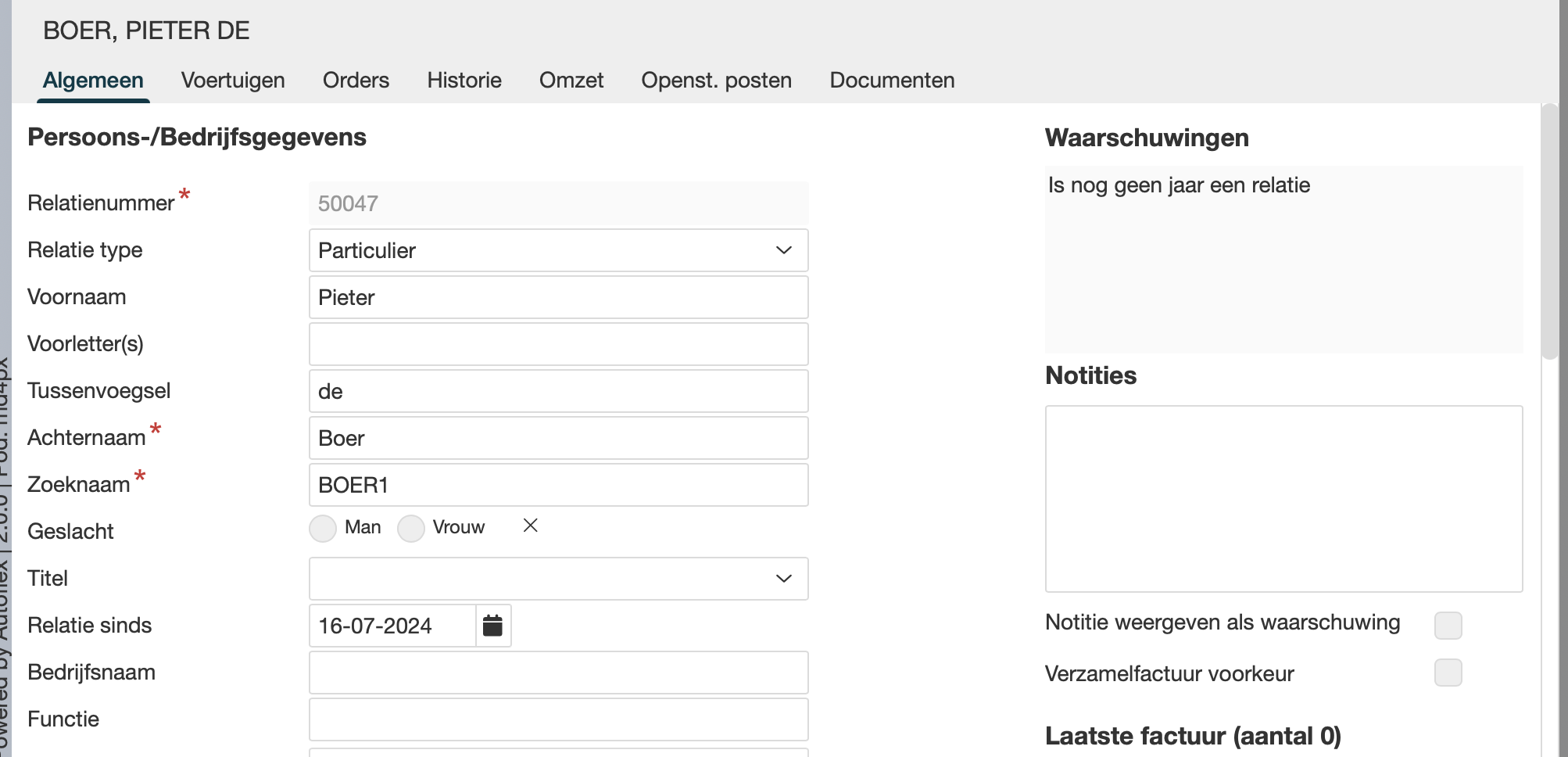
Task: Open the Relatie type dropdown
Action: (558, 250)
